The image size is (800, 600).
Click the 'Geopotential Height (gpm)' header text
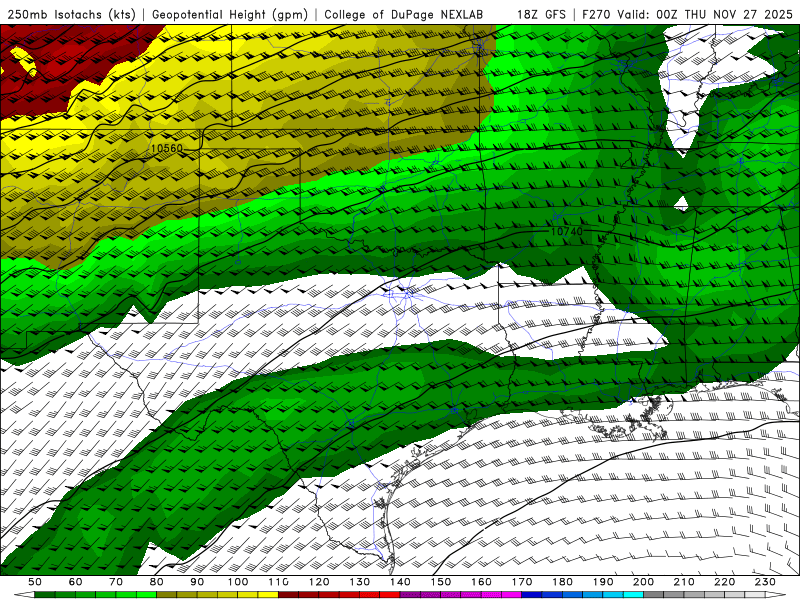(x=230, y=15)
